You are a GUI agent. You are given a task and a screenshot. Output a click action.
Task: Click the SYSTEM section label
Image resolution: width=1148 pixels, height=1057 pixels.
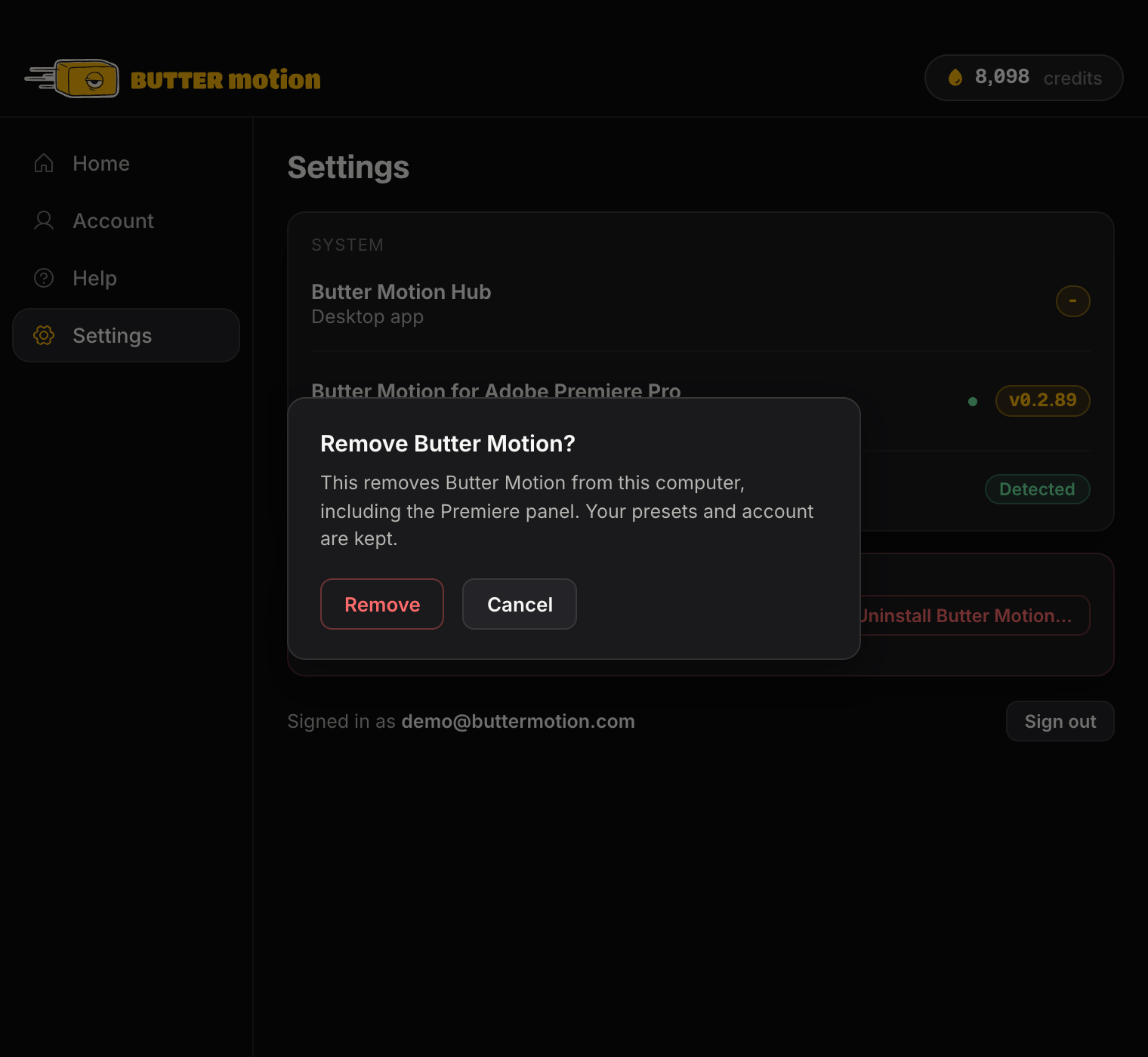[x=347, y=245]
